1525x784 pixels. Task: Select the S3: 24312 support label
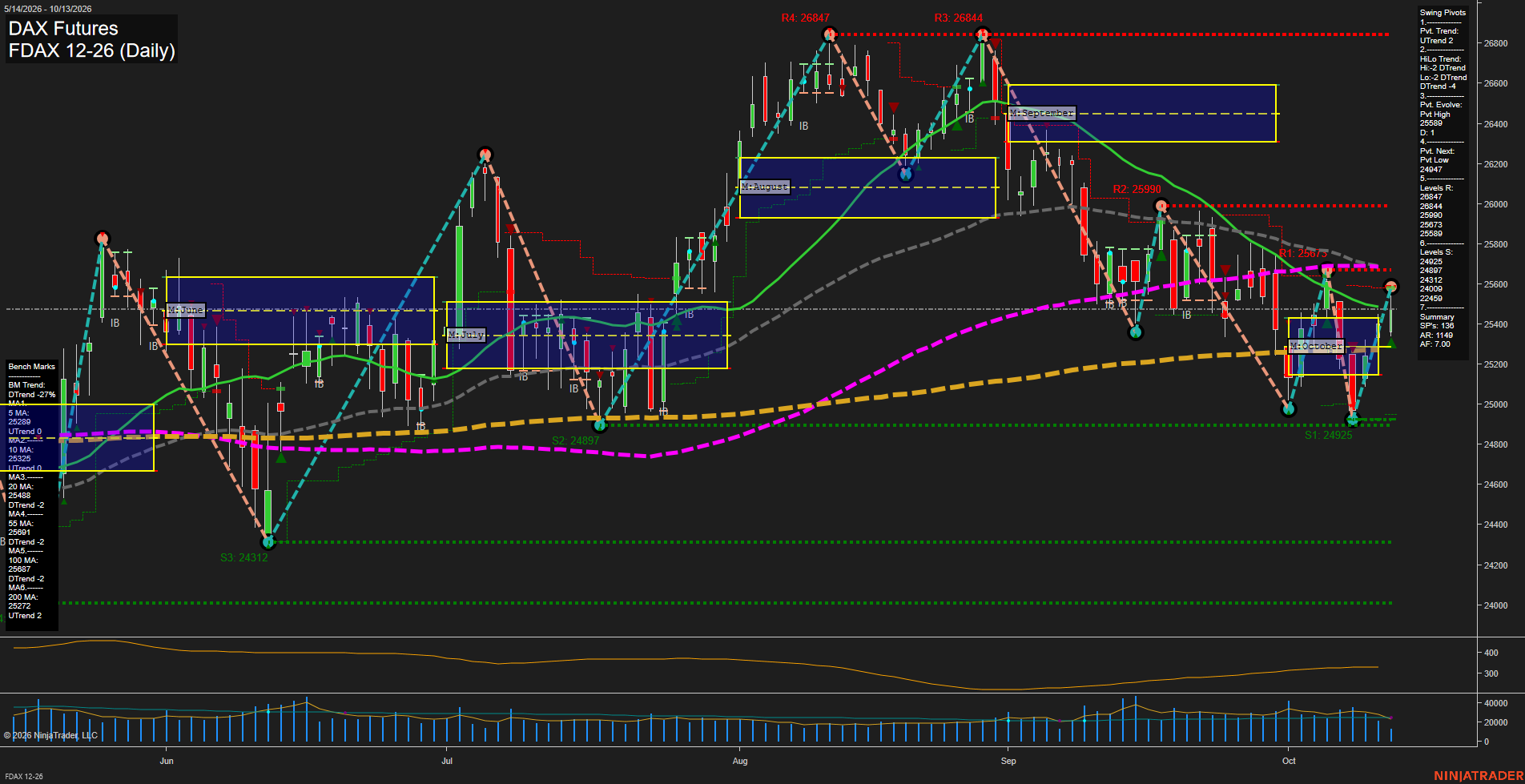tap(243, 557)
